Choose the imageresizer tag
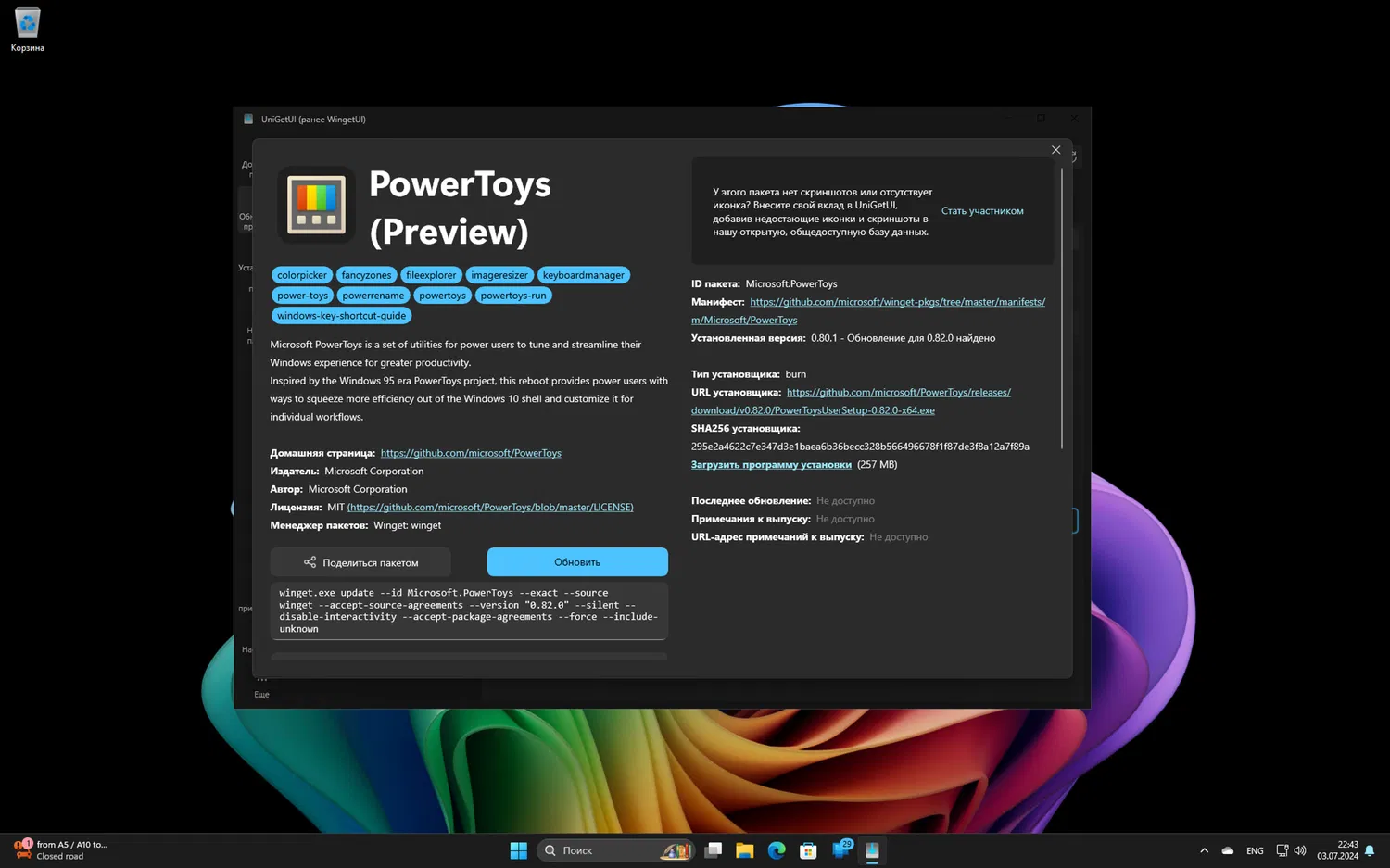The height and width of the screenshot is (868, 1390). coord(499,275)
